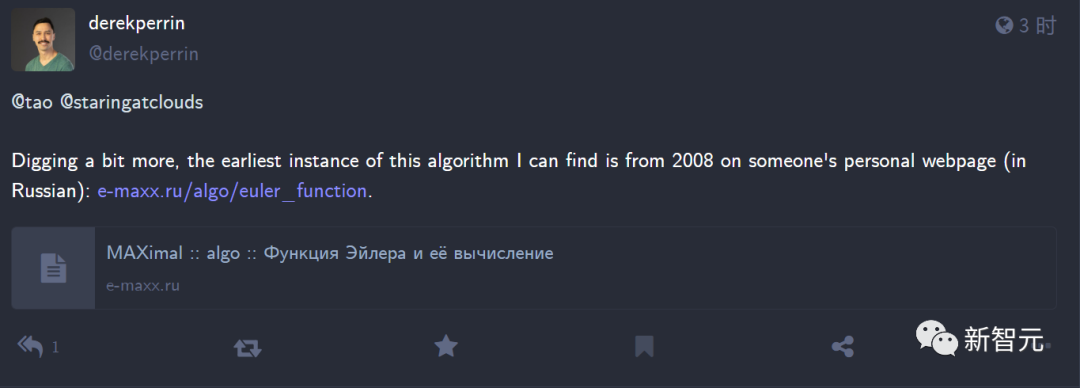1080x388 pixels.
Task: Share the post via share icon
Action: [842, 347]
